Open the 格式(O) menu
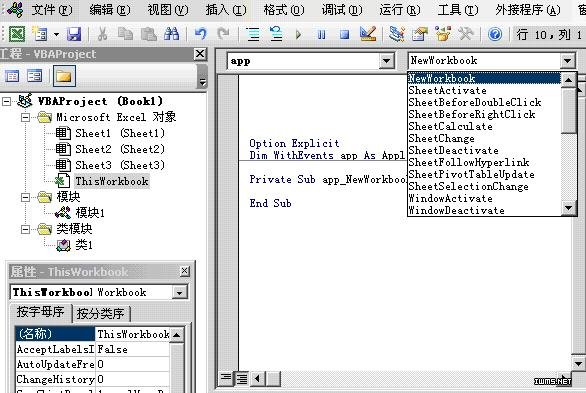 284,10
